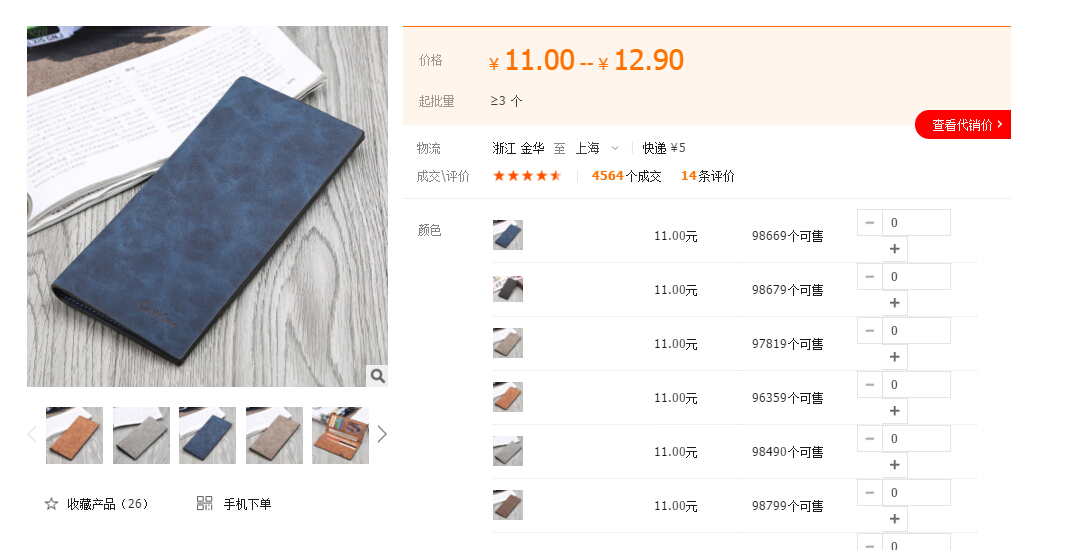The width and height of the screenshot is (1086, 550).
Task: Open the QR code mobile order icon
Action: 204,504
